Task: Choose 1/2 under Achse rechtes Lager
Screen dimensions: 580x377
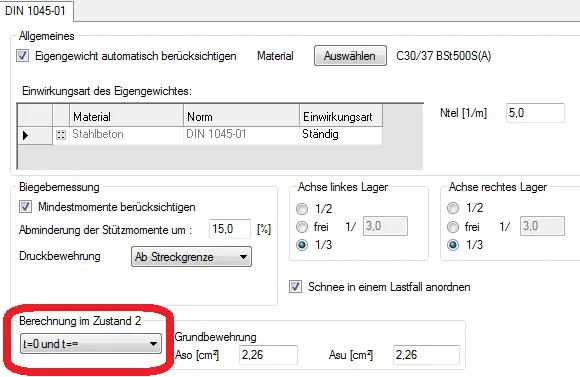Action: pyautogui.click(x=453, y=208)
